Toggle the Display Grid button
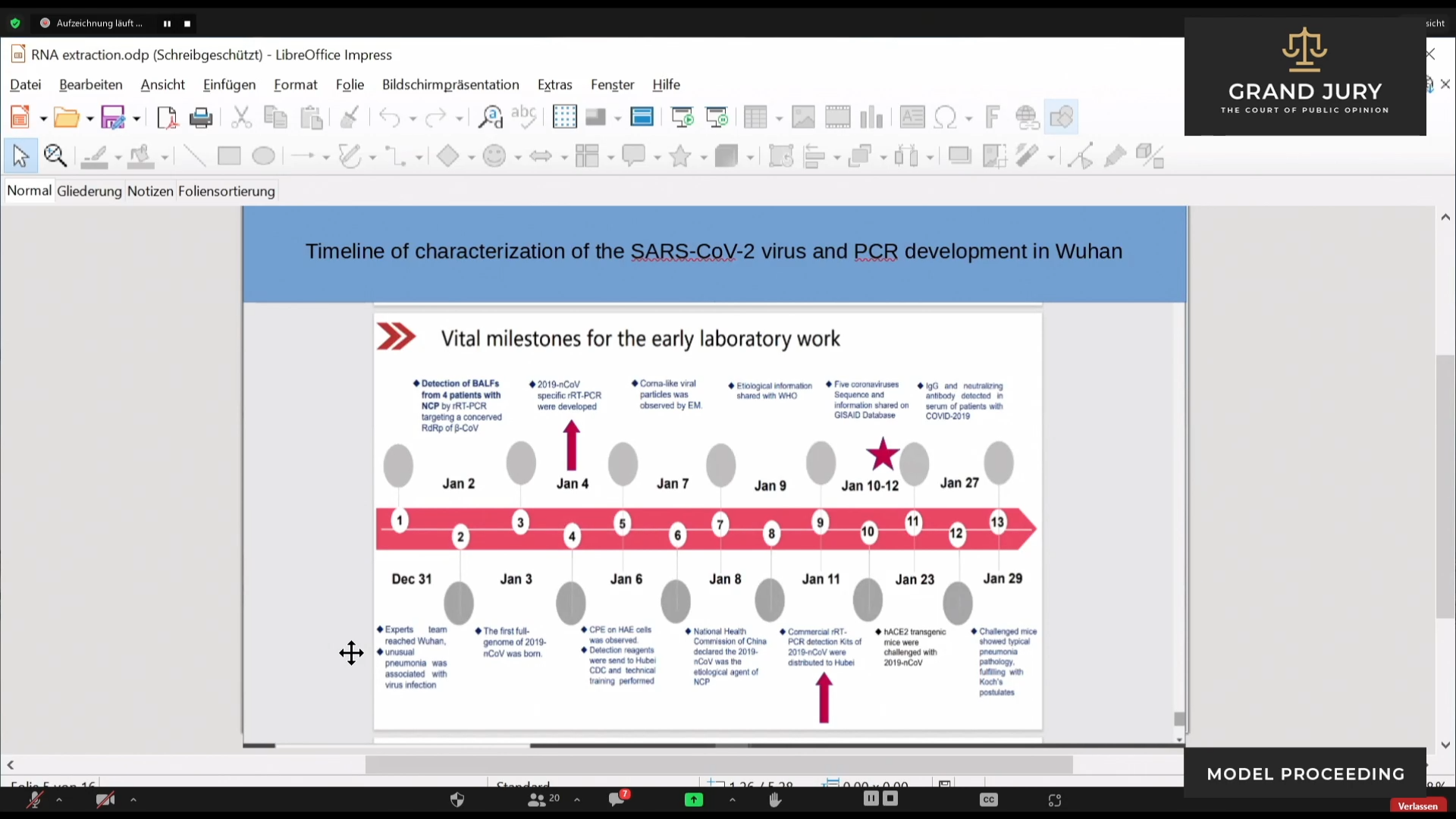The height and width of the screenshot is (819, 1456). 564,118
